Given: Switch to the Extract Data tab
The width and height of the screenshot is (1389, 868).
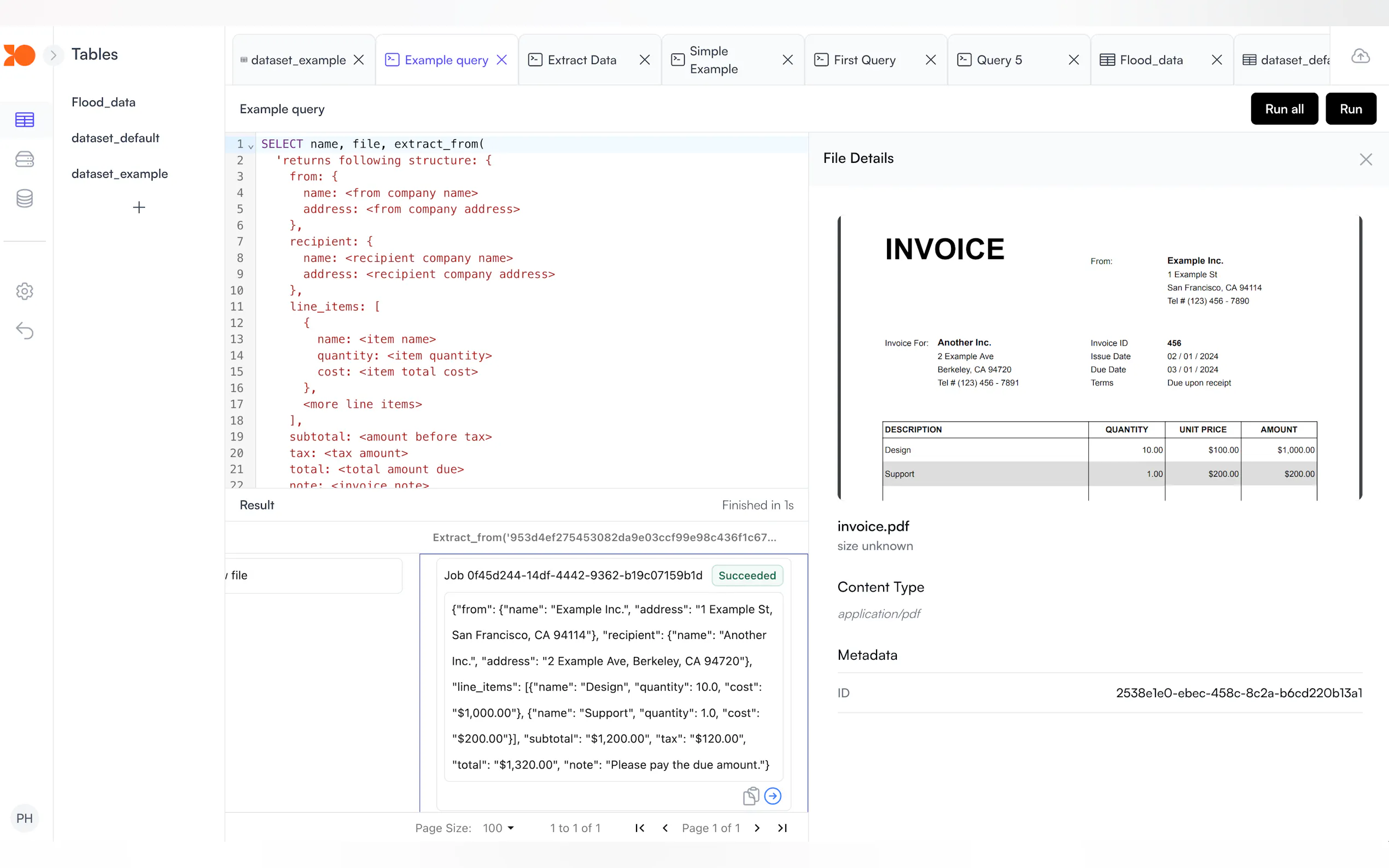Looking at the screenshot, I should (582, 60).
